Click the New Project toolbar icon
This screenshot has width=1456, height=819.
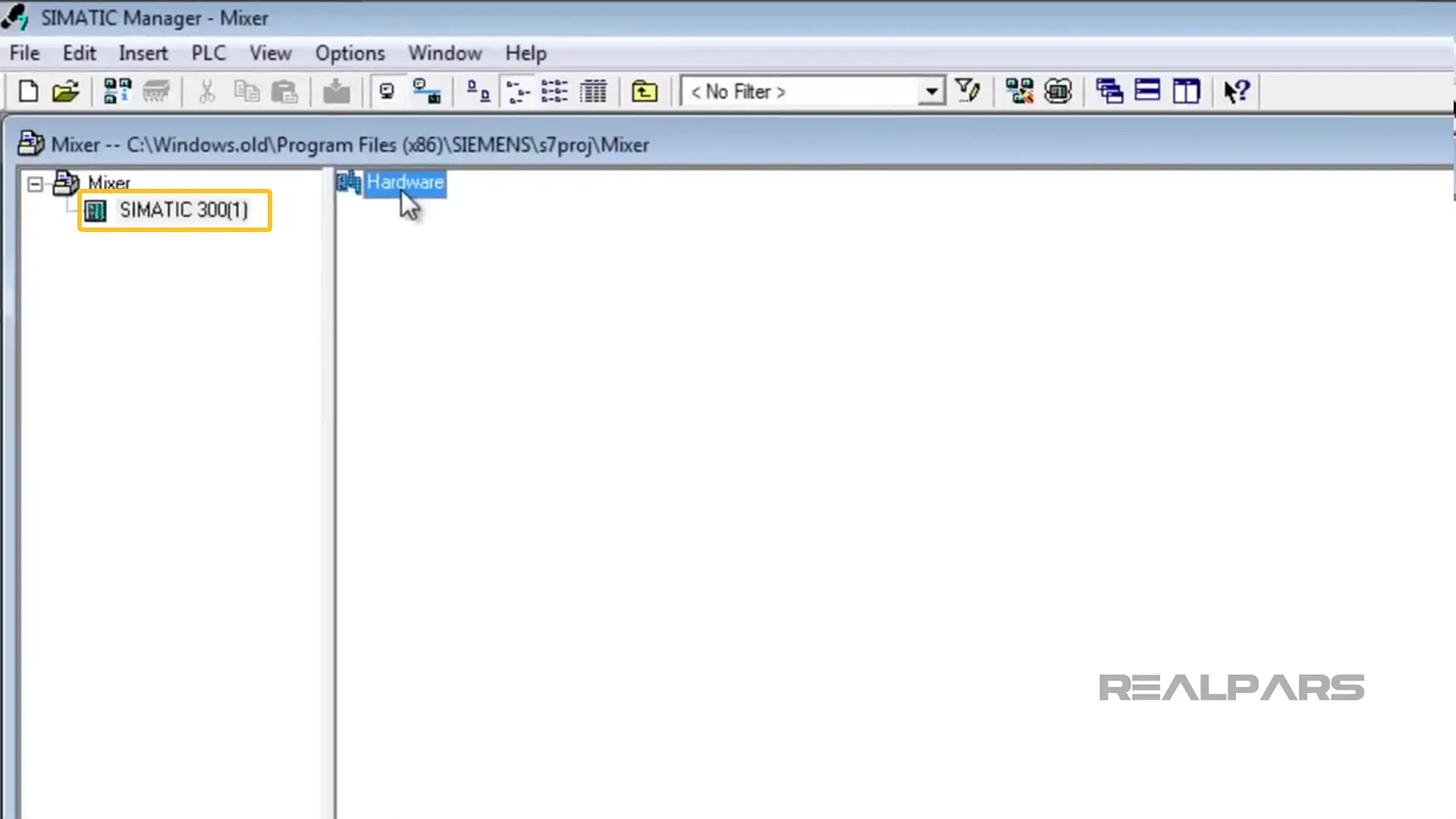pos(28,92)
